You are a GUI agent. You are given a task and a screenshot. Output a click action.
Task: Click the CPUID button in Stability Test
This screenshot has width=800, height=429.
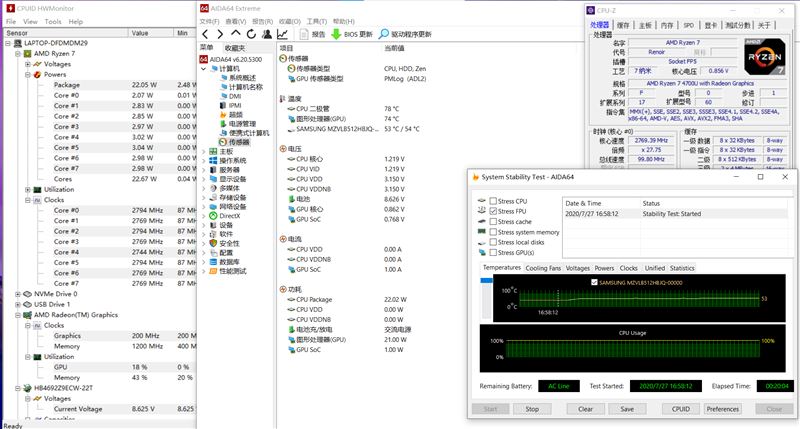[681, 409]
